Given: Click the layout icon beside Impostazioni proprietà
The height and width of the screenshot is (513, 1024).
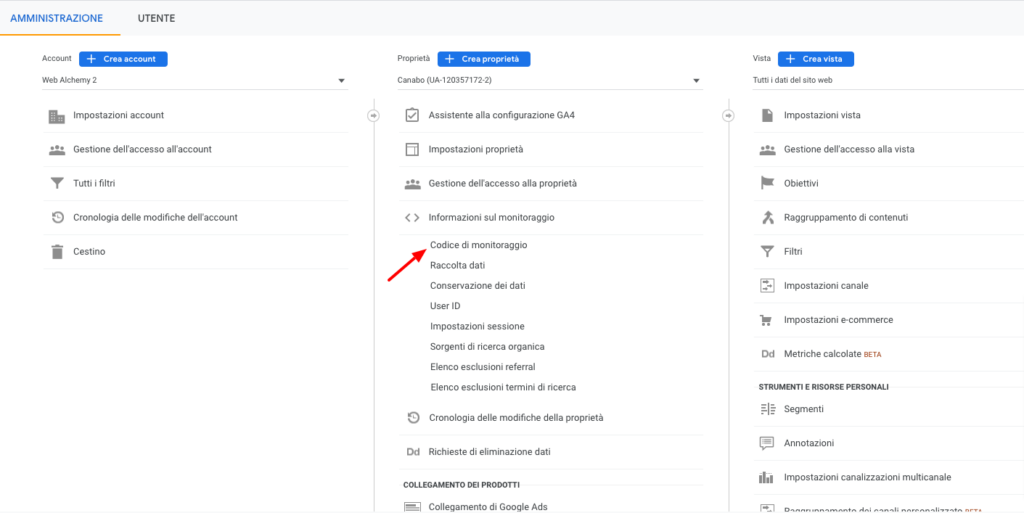Looking at the screenshot, I should [412, 149].
